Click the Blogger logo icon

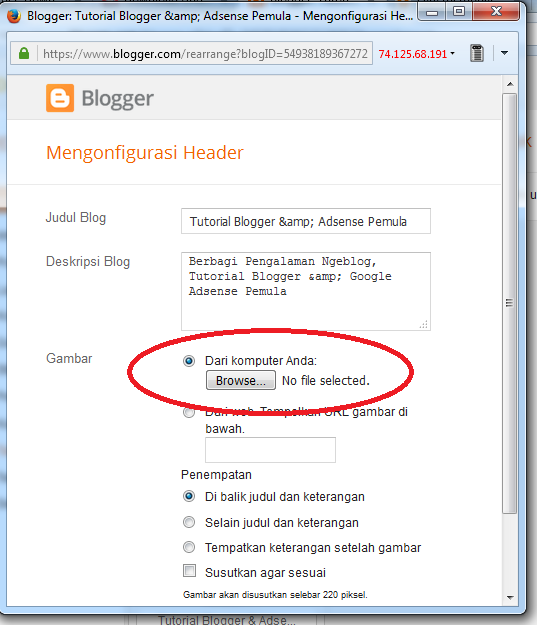click(x=60, y=98)
